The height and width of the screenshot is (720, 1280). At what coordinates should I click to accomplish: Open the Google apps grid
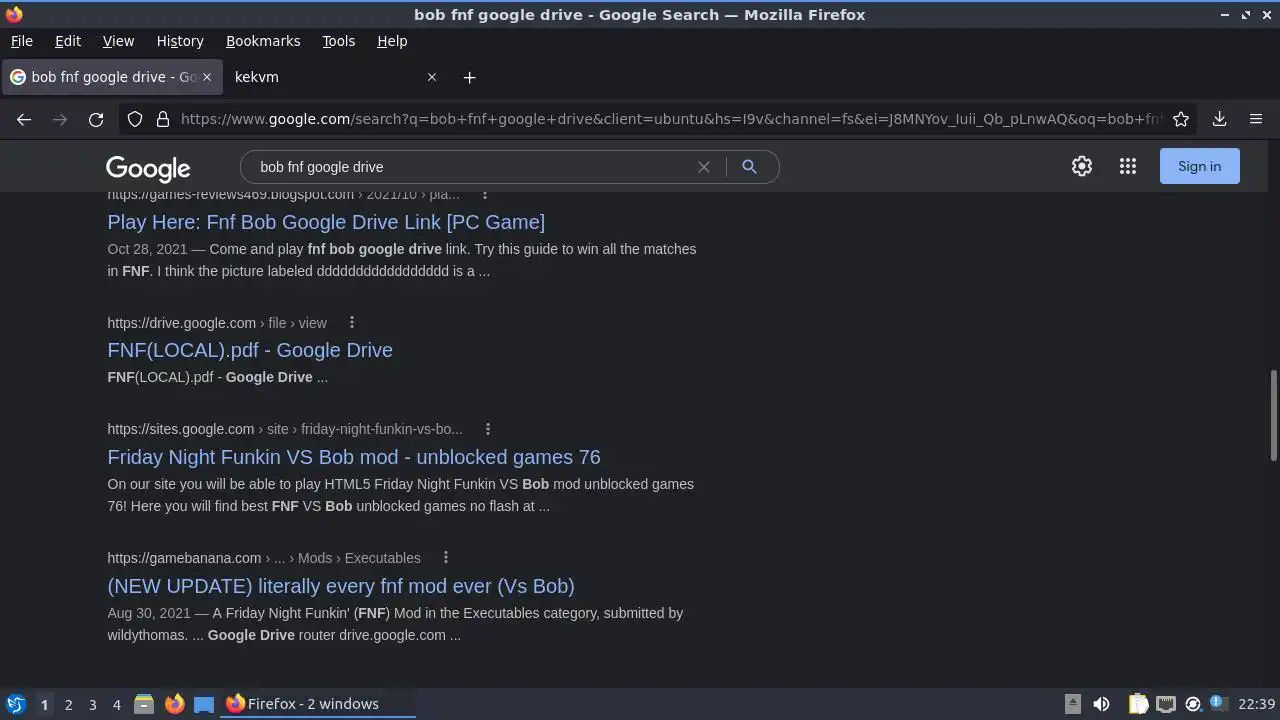pyautogui.click(x=1128, y=166)
